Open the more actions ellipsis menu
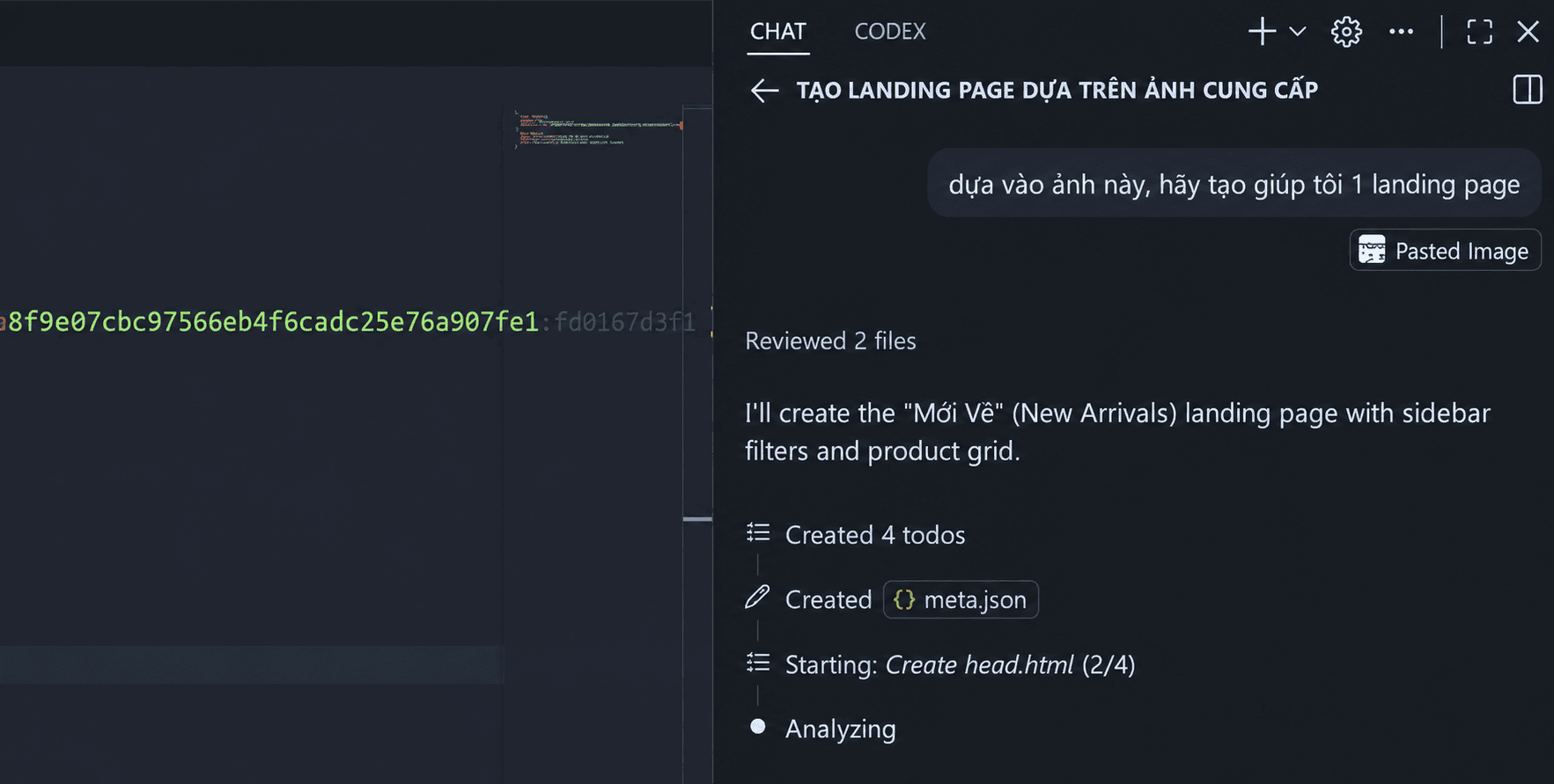1554x784 pixels. pos(1401,32)
